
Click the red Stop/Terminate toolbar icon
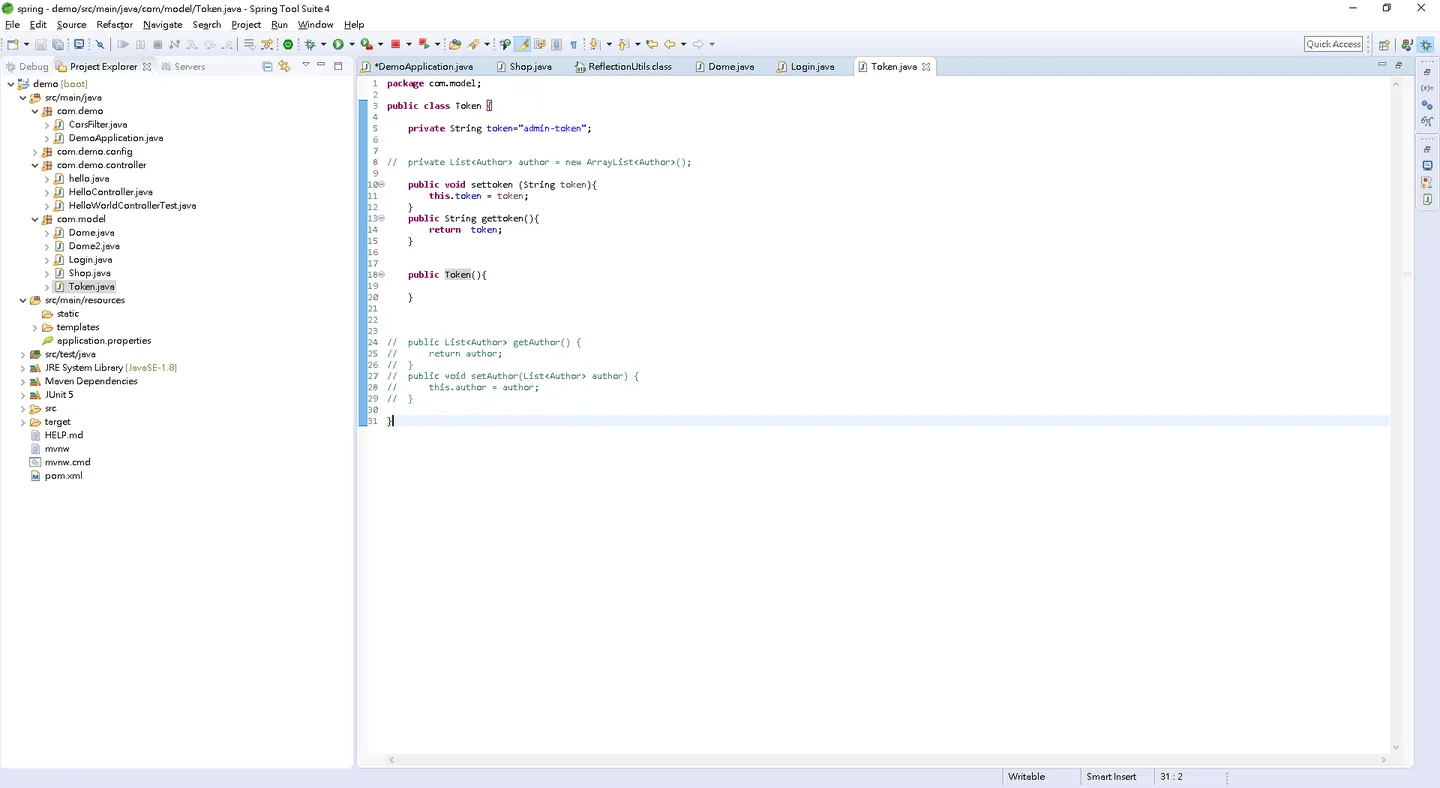click(396, 44)
